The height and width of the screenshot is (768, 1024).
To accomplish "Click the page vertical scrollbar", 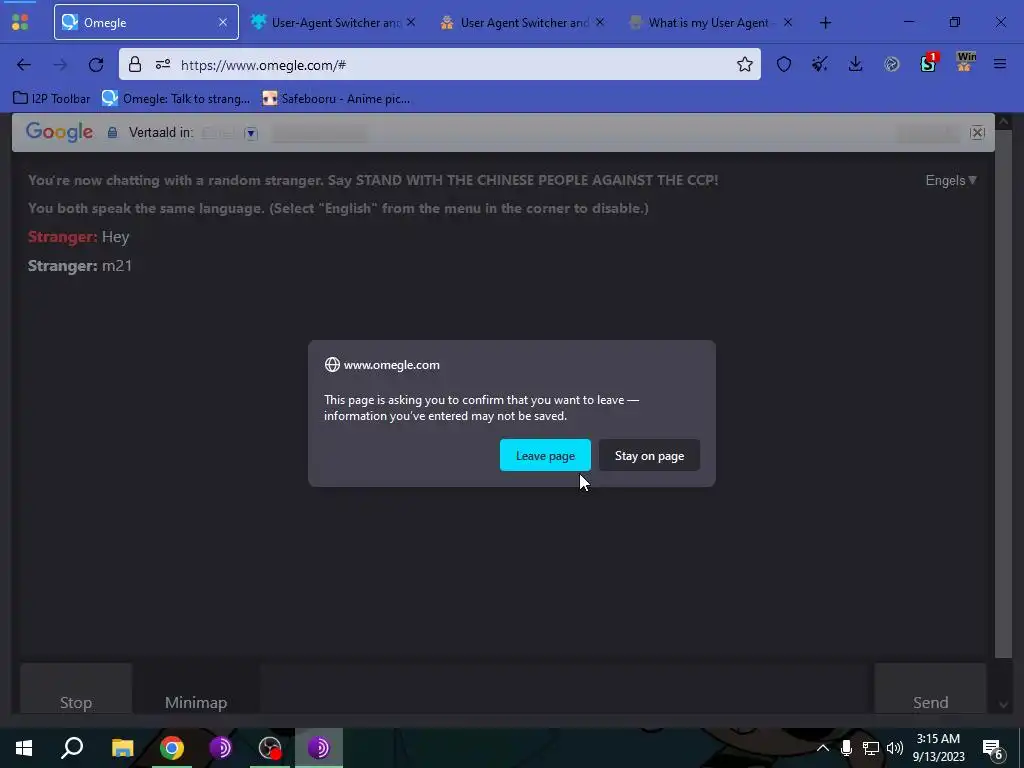I will (1004, 392).
